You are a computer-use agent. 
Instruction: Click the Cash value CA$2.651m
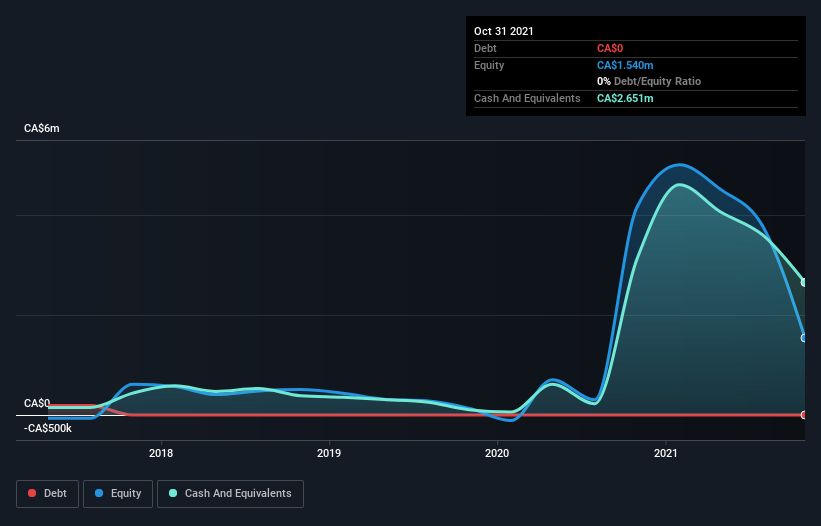pyautogui.click(x=625, y=98)
